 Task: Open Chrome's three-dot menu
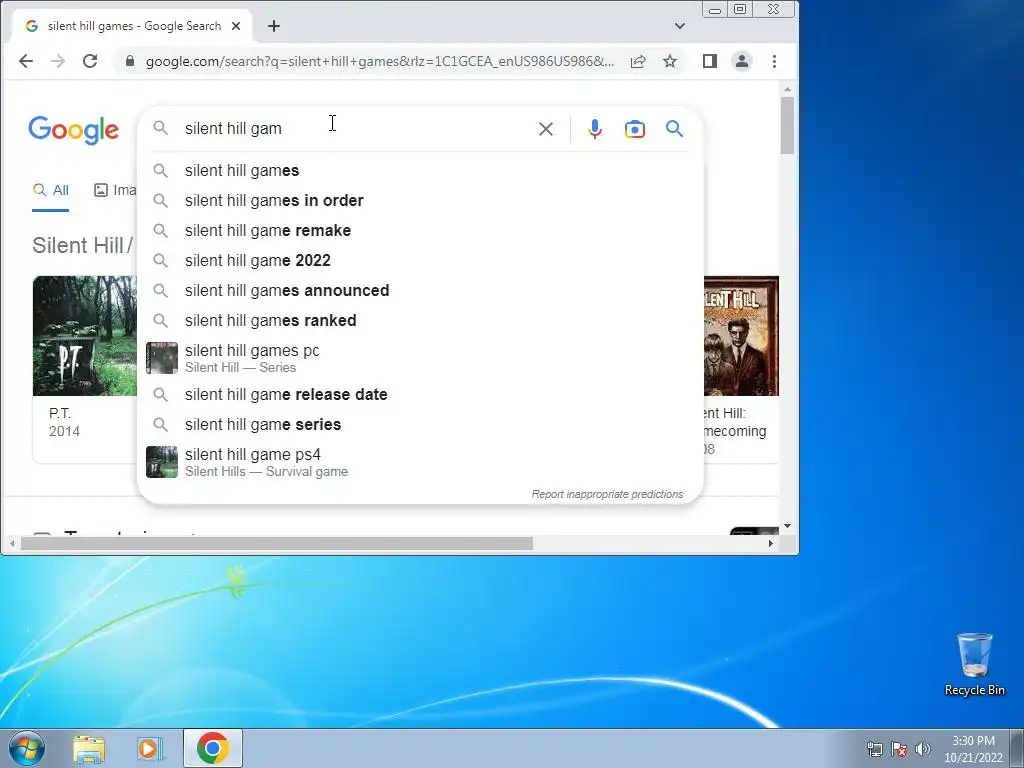click(775, 61)
